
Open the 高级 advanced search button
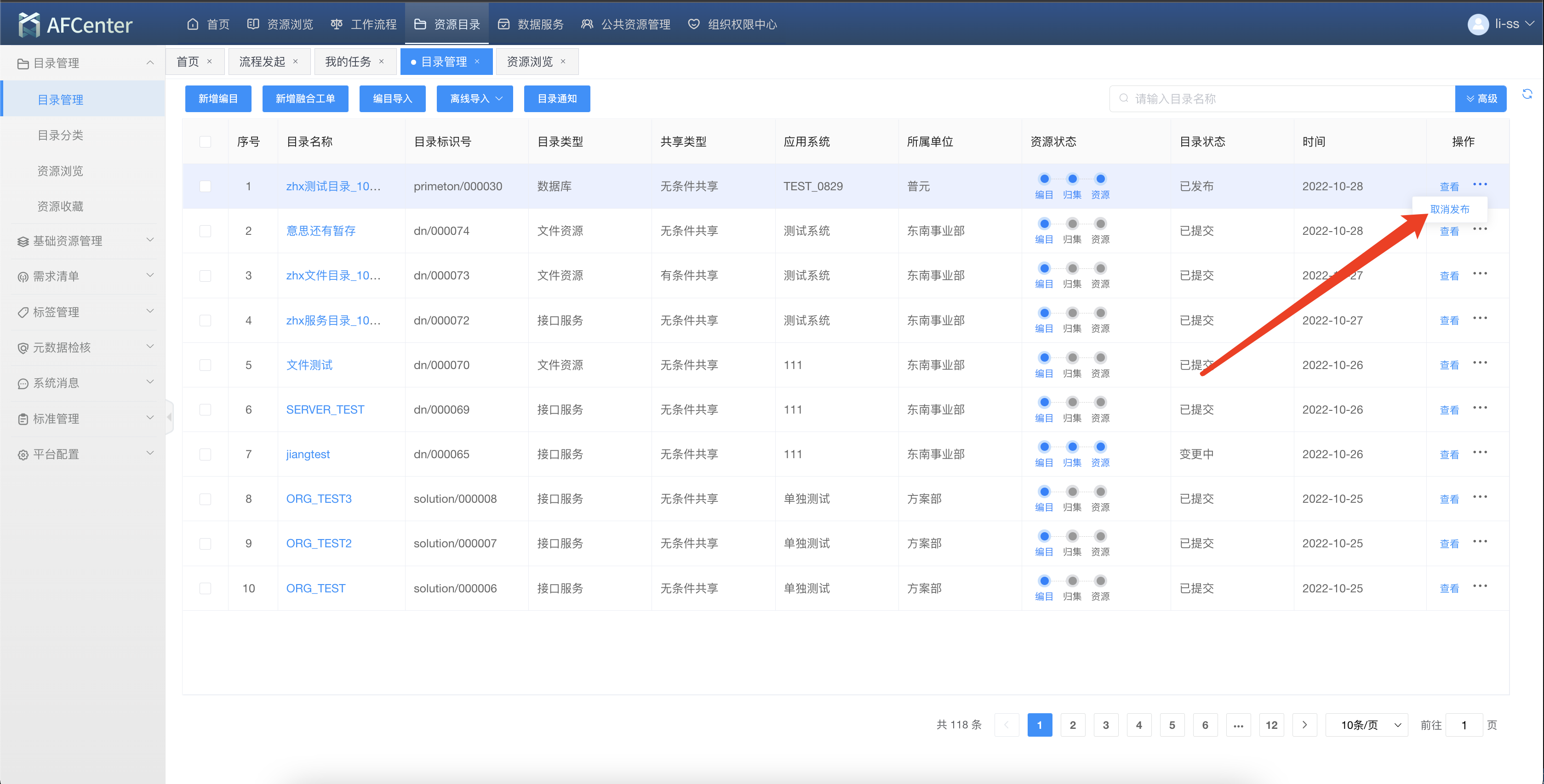coord(1481,99)
